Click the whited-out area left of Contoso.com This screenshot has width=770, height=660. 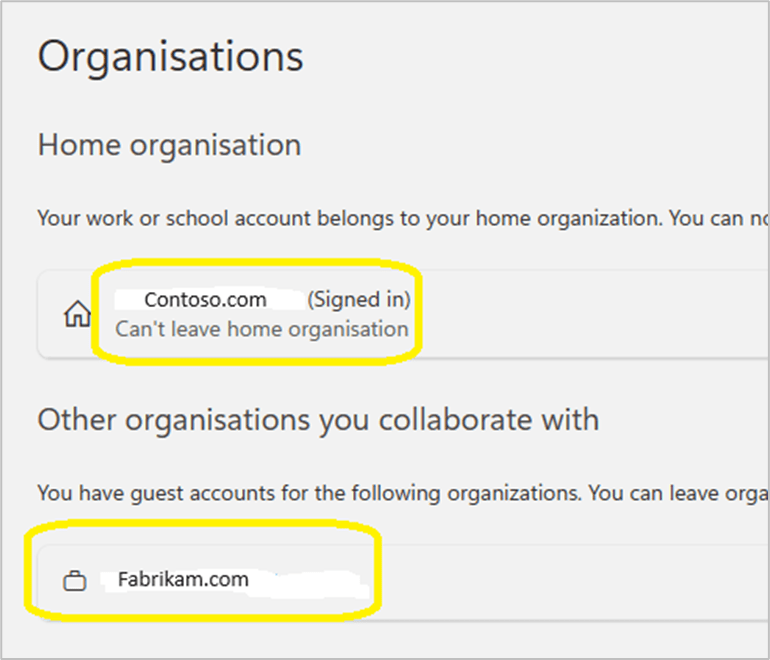[128, 299]
